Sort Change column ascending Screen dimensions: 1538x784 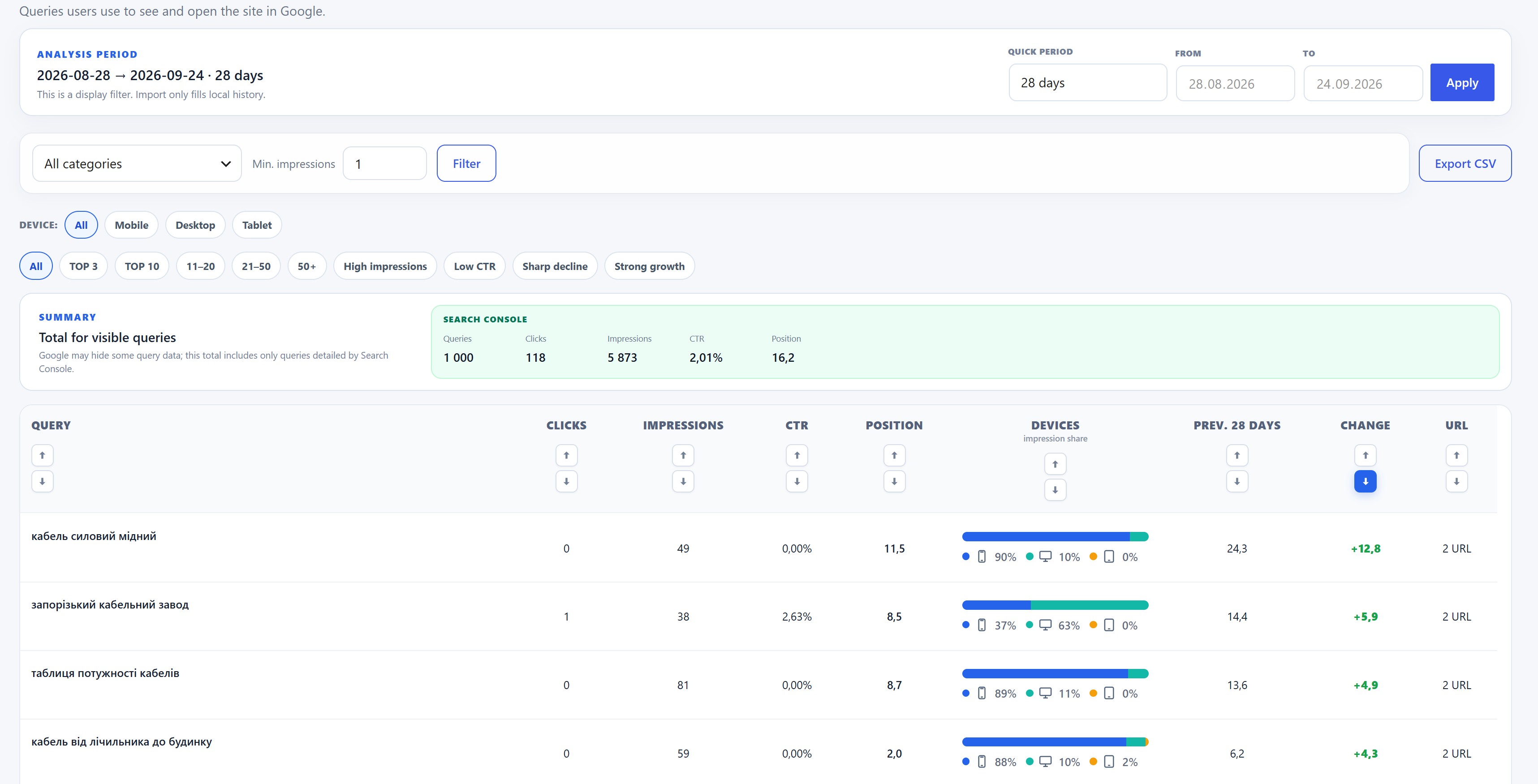click(1365, 455)
